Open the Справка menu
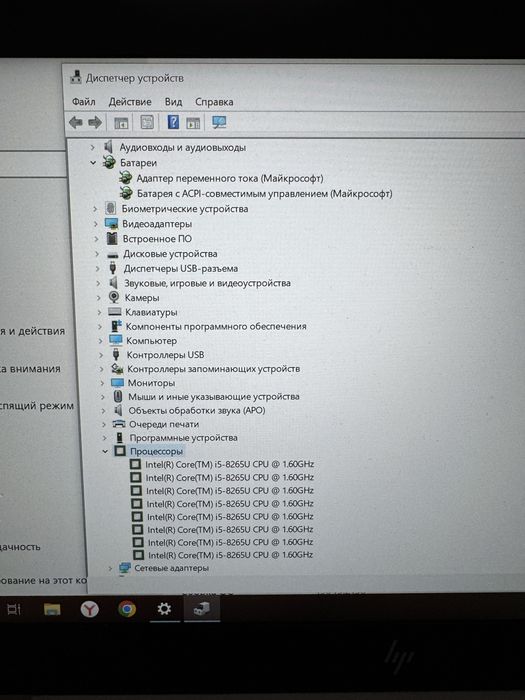525x700 pixels. coord(214,102)
